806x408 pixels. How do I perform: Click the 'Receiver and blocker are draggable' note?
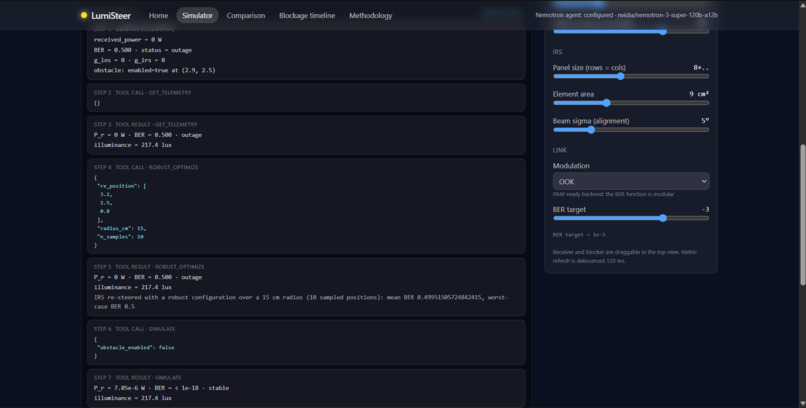625,256
